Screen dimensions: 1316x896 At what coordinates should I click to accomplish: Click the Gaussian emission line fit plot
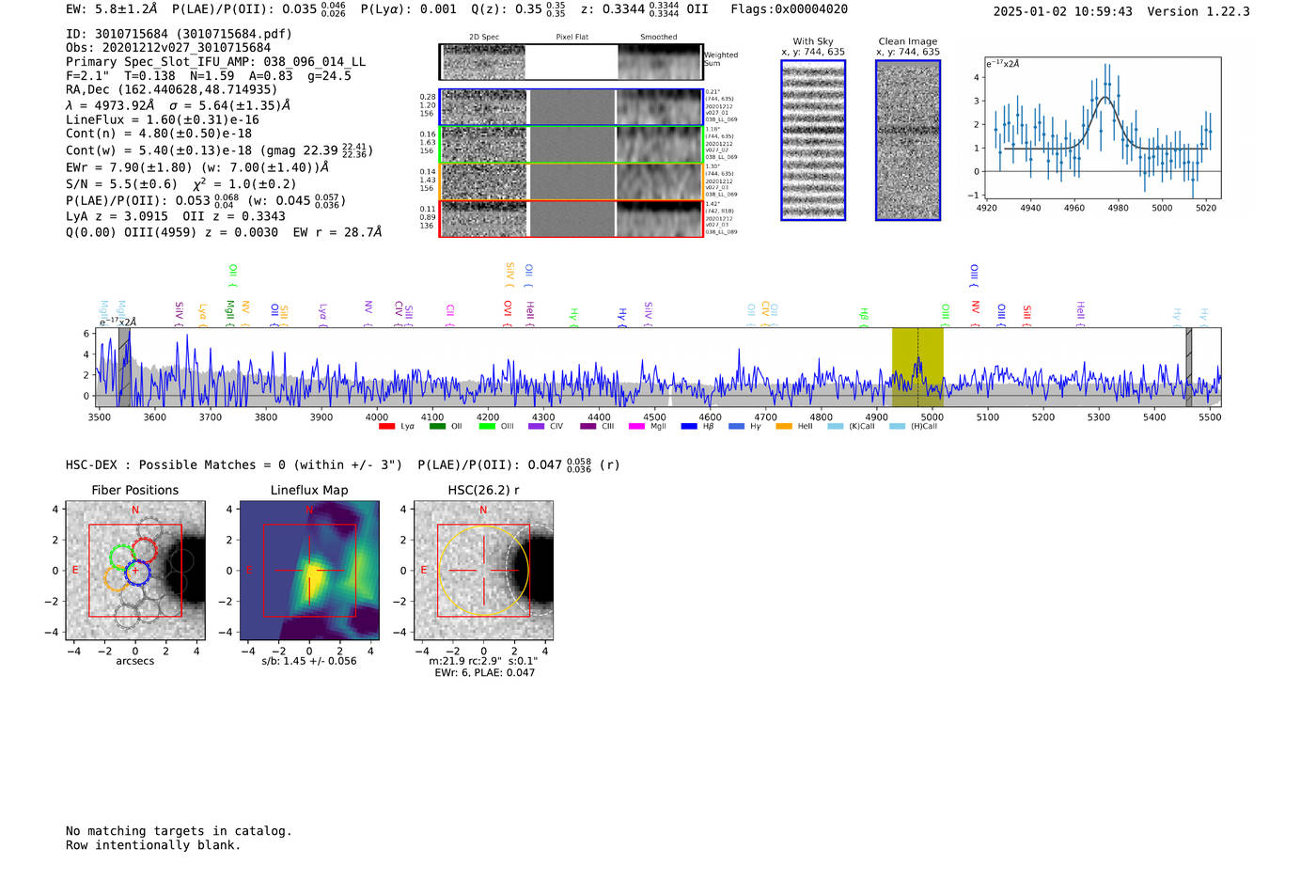[1102, 128]
